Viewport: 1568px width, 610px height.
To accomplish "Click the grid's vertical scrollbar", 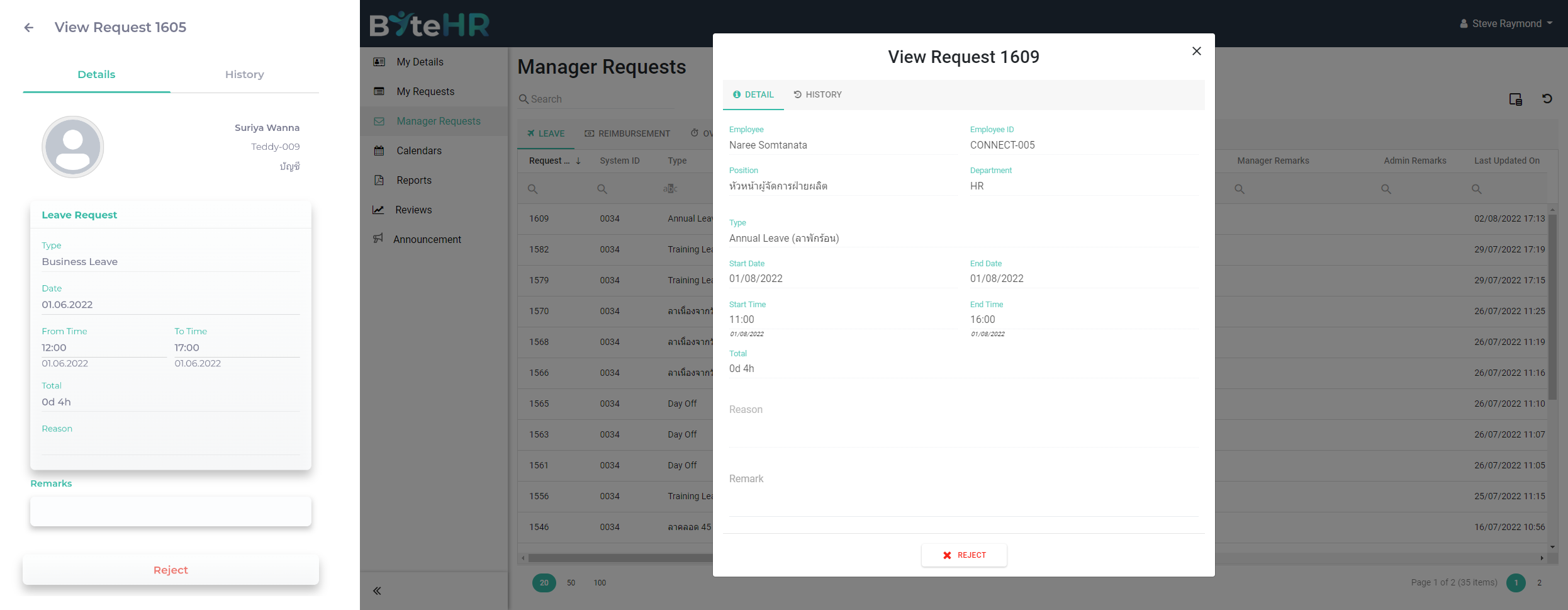I will (x=1553, y=307).
